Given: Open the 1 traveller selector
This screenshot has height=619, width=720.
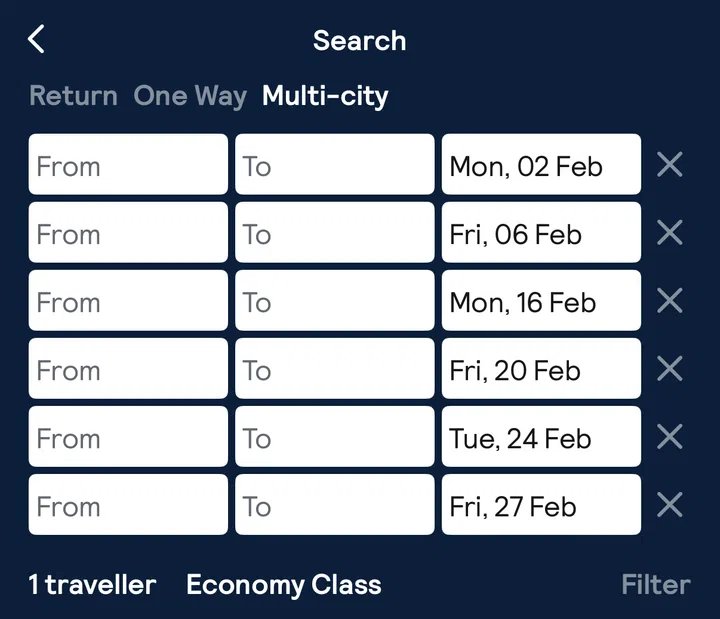Looking at the screenshot, I should coord(93,584).
